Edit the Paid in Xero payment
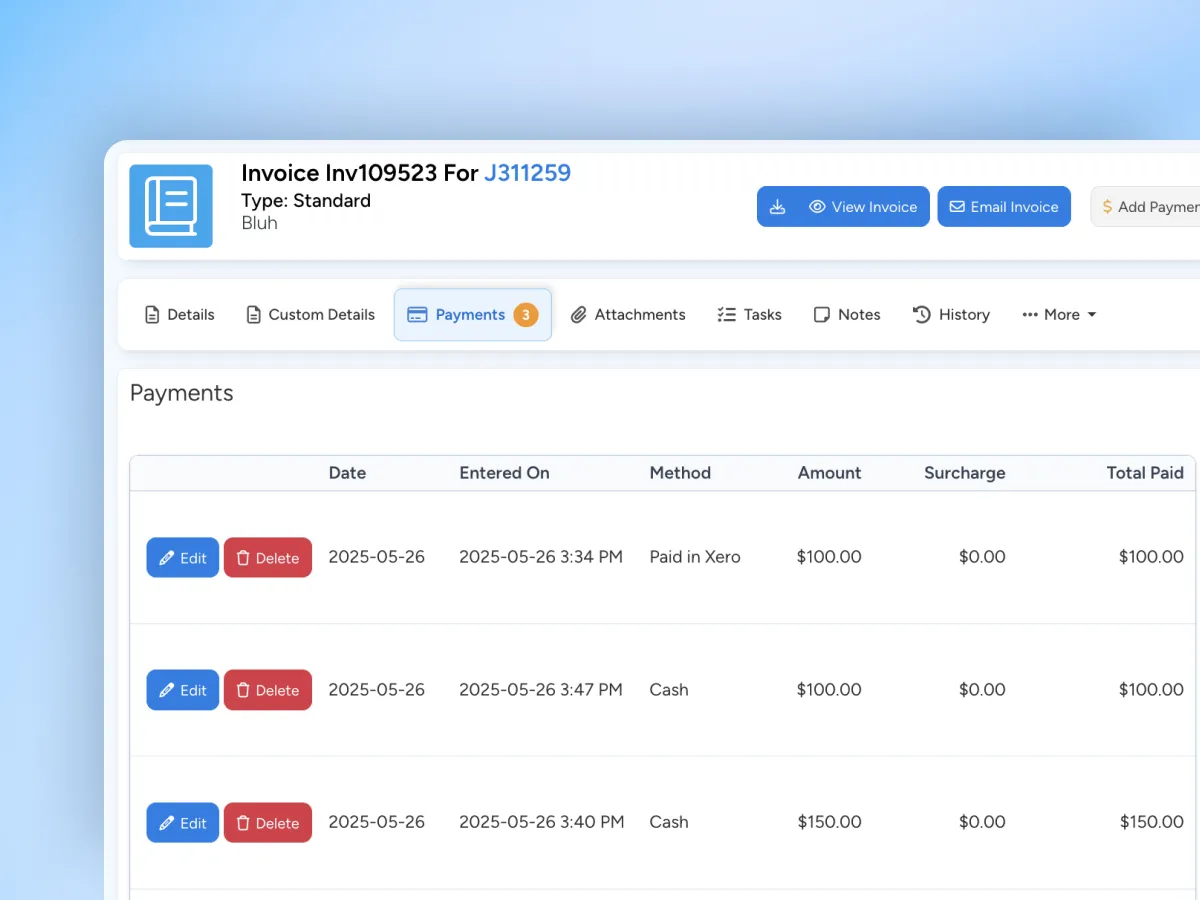Screen dimensions: 1200x900 (183, 558)
